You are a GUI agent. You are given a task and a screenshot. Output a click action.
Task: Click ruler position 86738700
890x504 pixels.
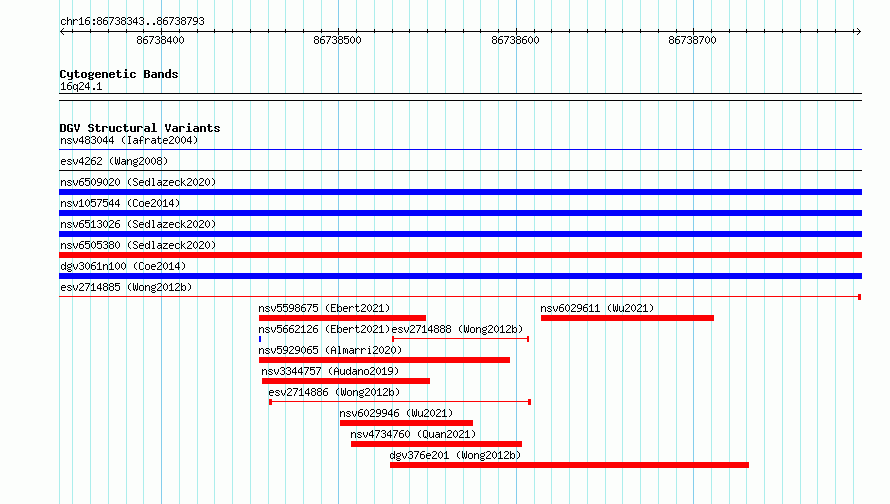tap(692, 40)
